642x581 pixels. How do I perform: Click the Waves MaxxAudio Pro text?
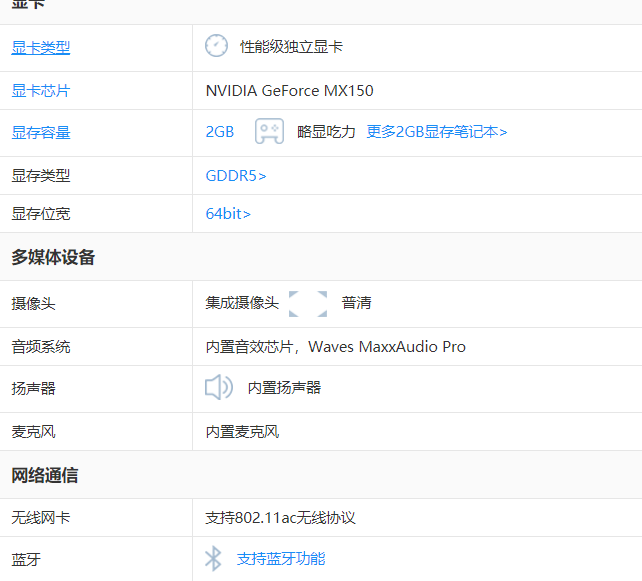coord(387,347)
